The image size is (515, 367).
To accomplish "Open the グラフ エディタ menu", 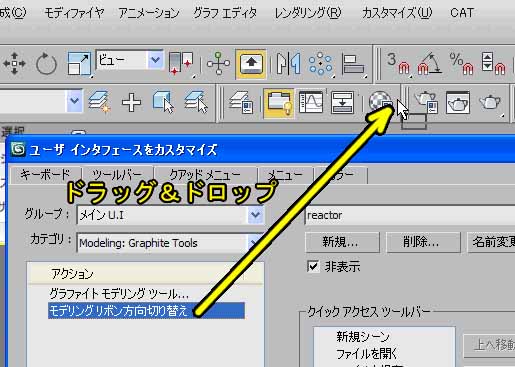I will point(225,13).
